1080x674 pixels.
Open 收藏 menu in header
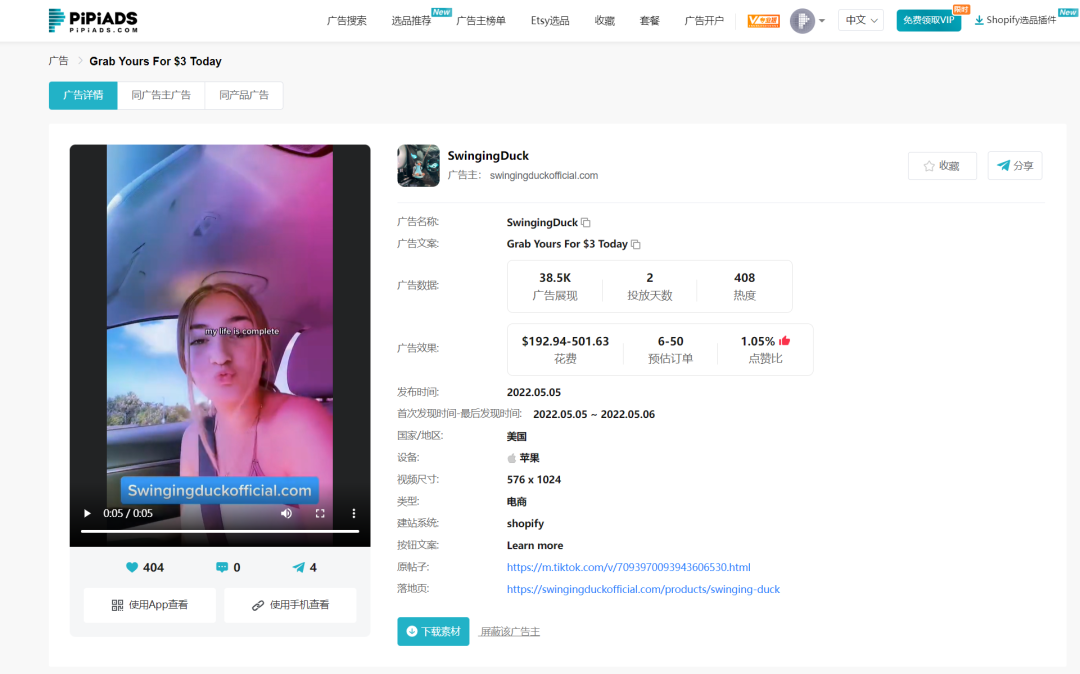click(605, 21)
